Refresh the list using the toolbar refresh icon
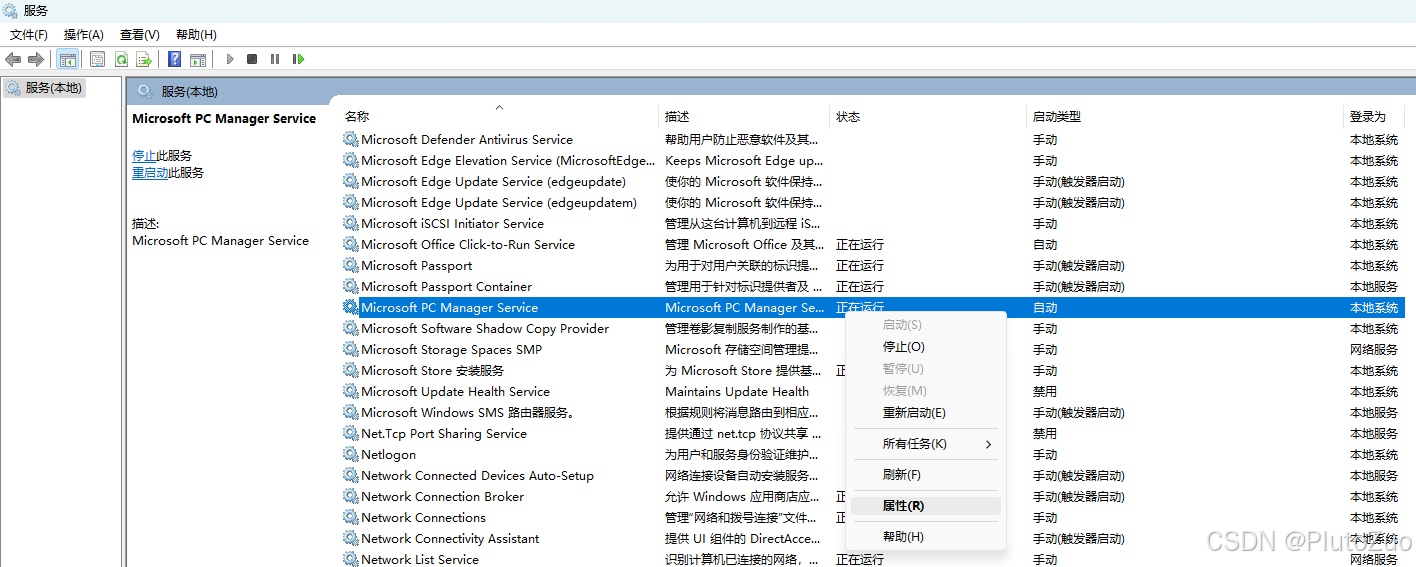This screenshot has height=567, width=1416. (x=121, y=59)
